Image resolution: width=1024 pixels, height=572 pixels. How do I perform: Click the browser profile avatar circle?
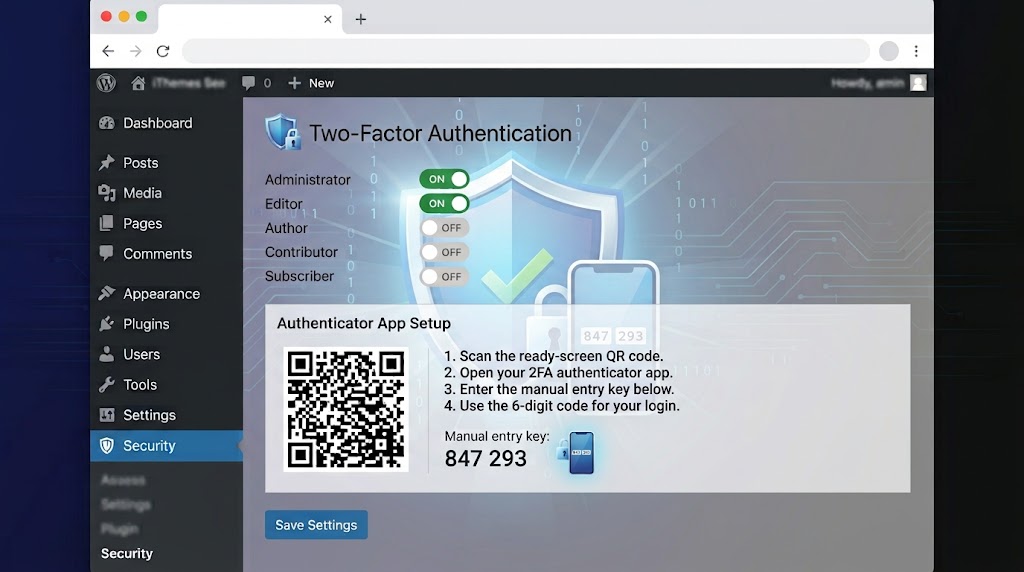(x=888, y=51)
